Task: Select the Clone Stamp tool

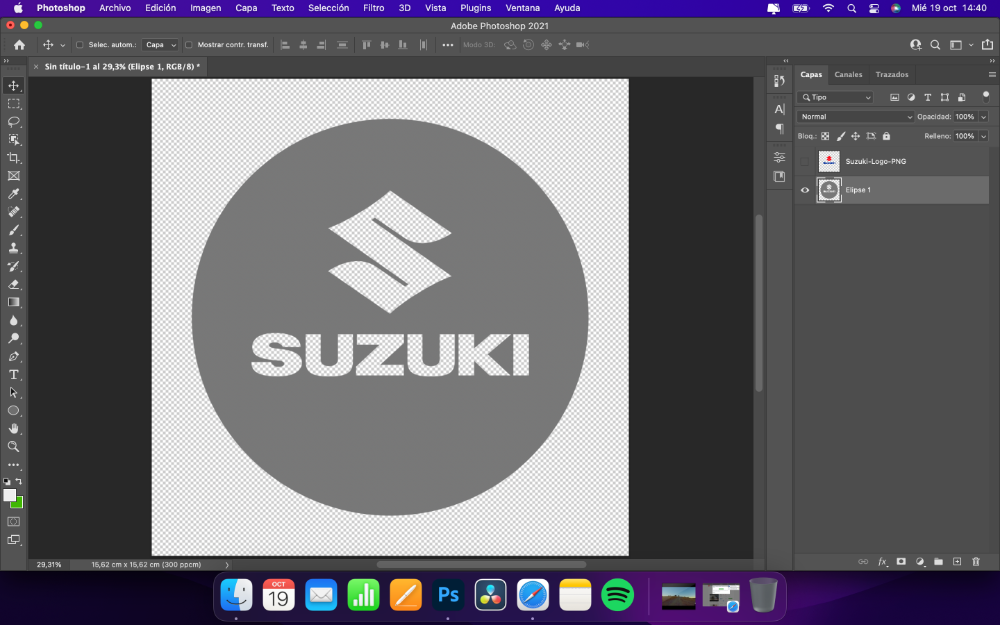Action: coord(13,248)
